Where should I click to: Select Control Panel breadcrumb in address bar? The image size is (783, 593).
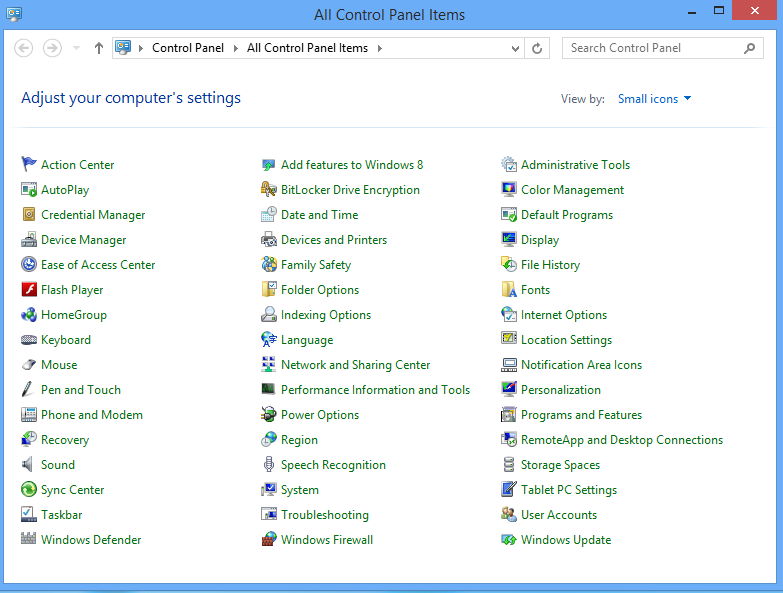click(x=189, y=48)
